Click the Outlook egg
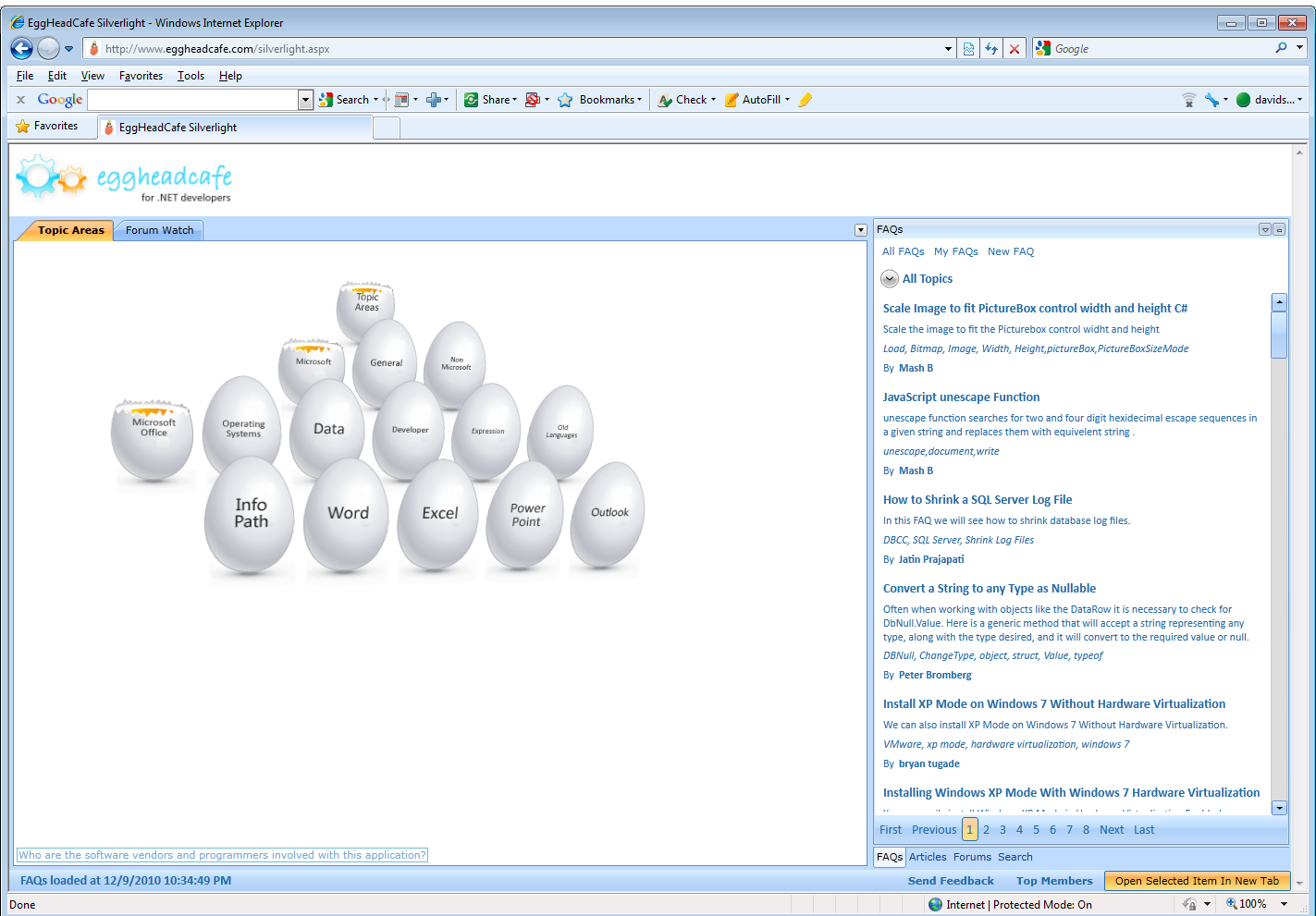This screenshot has height=916, width=1316. coord(609,514)
